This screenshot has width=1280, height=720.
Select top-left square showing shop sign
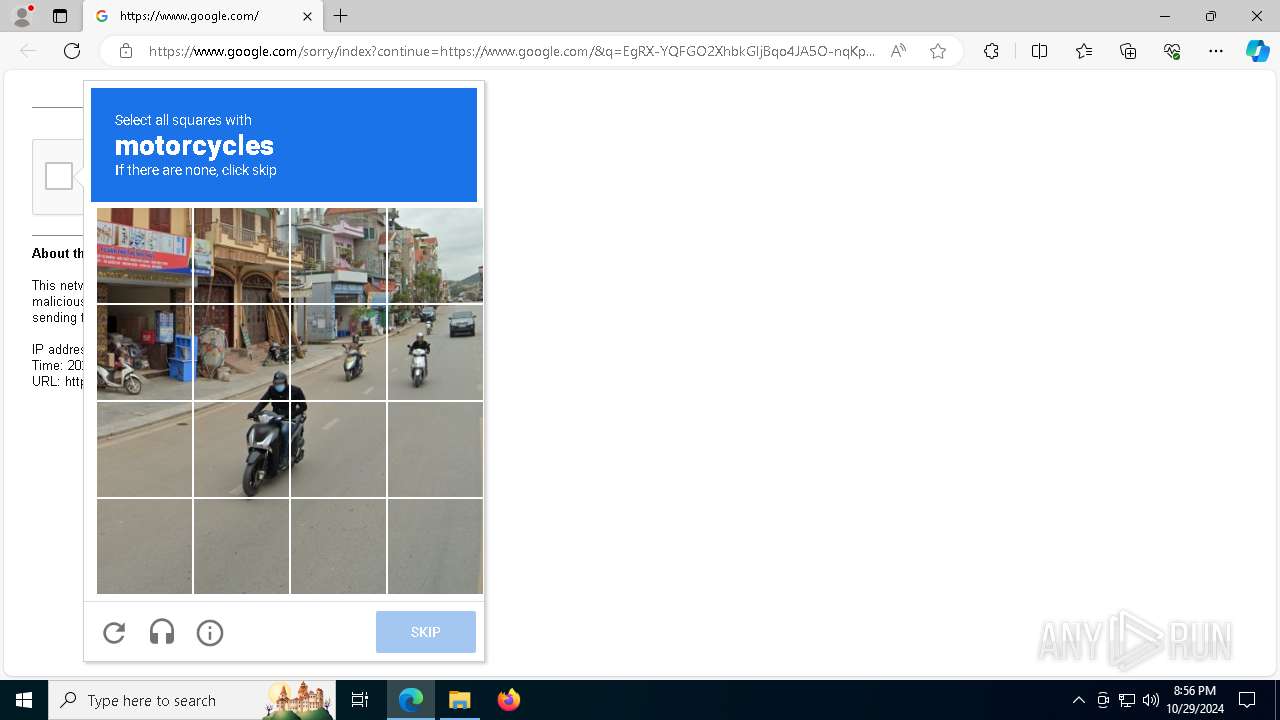(x=144, y=255)
